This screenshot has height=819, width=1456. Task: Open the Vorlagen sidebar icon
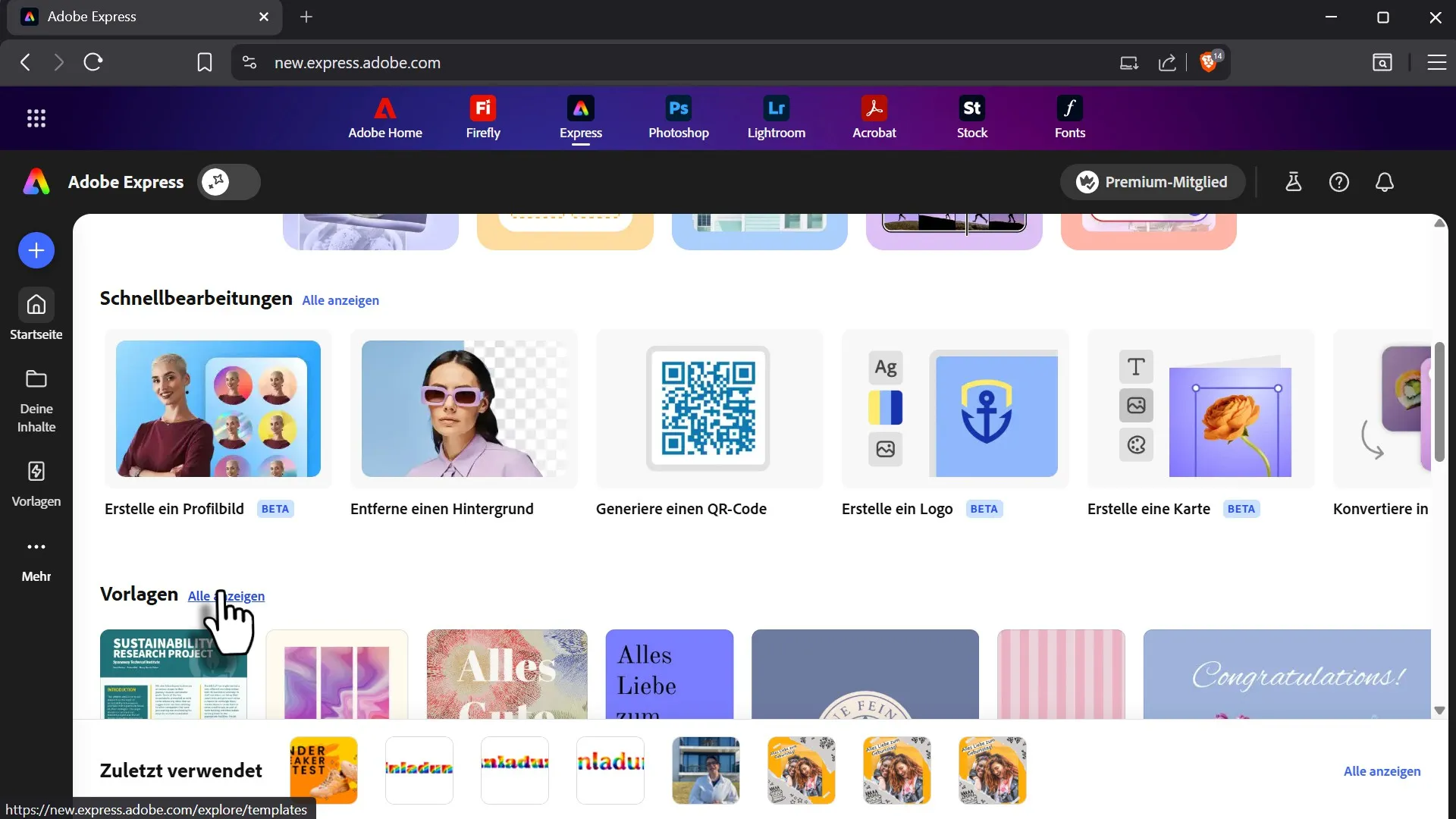pos(36,483)
